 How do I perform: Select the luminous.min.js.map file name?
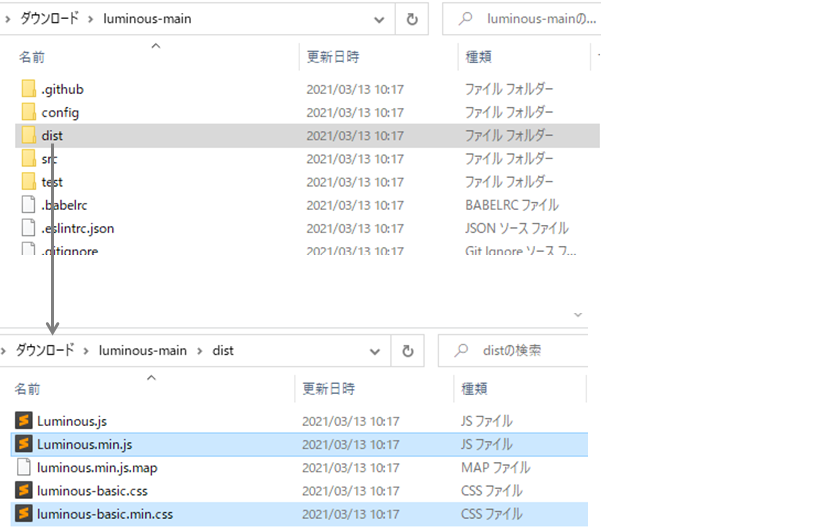point(97,467)
